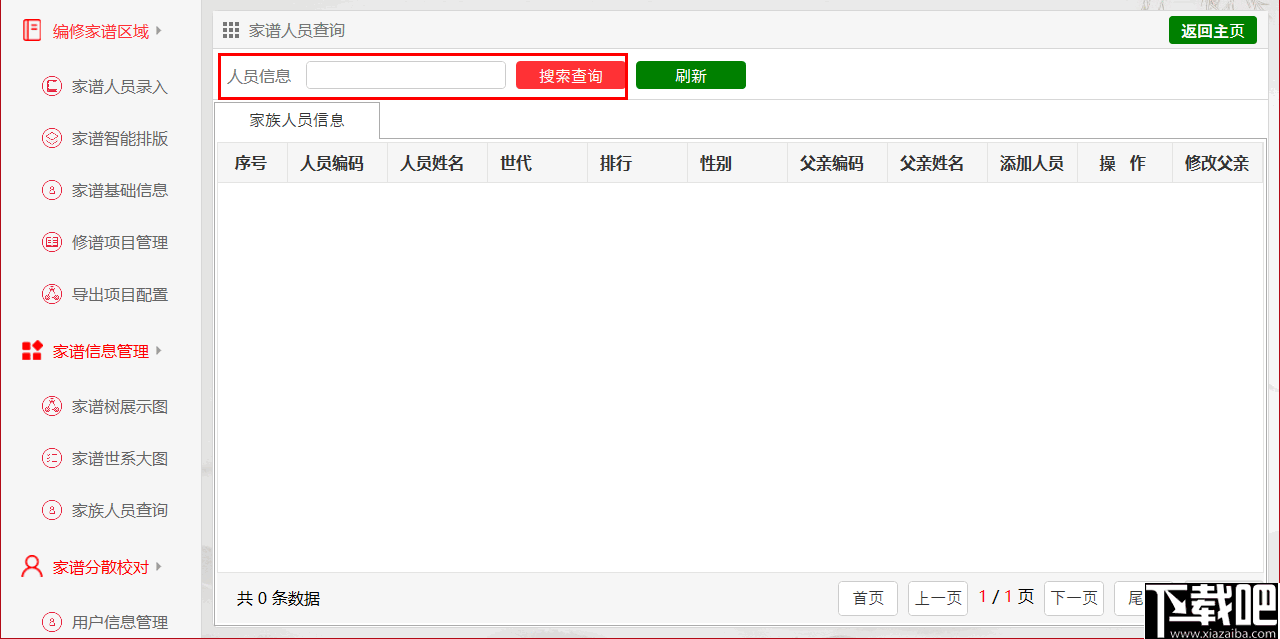The image size is (1280, 639).
Task: Click the 人员信息 search input field
Action: [406, 75]
